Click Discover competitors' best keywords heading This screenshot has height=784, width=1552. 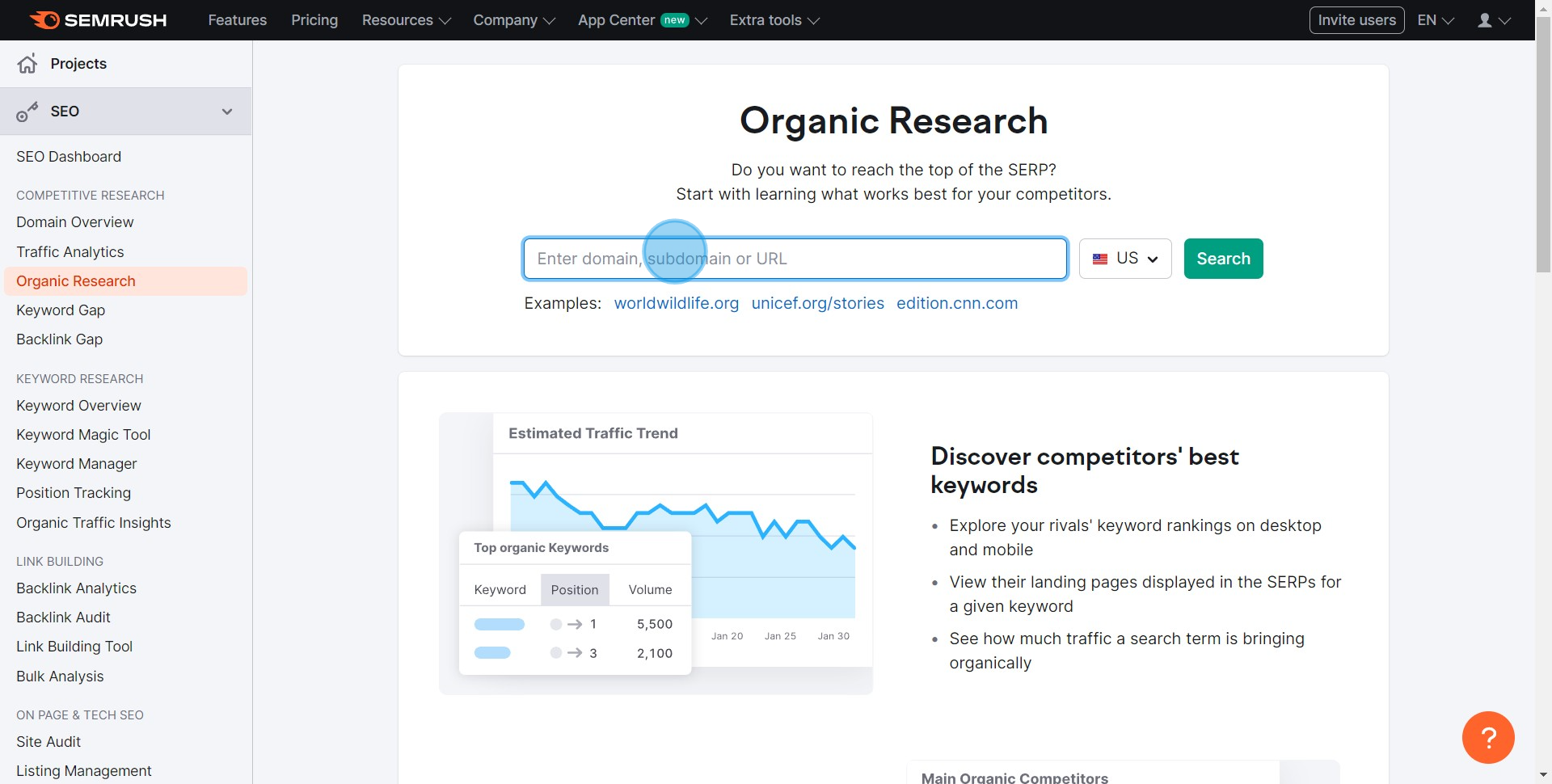click(x=1085, y=470)
